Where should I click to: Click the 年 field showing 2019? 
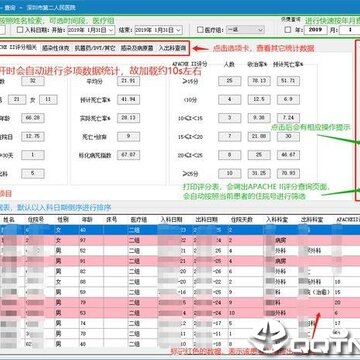(x=315, y=30)
